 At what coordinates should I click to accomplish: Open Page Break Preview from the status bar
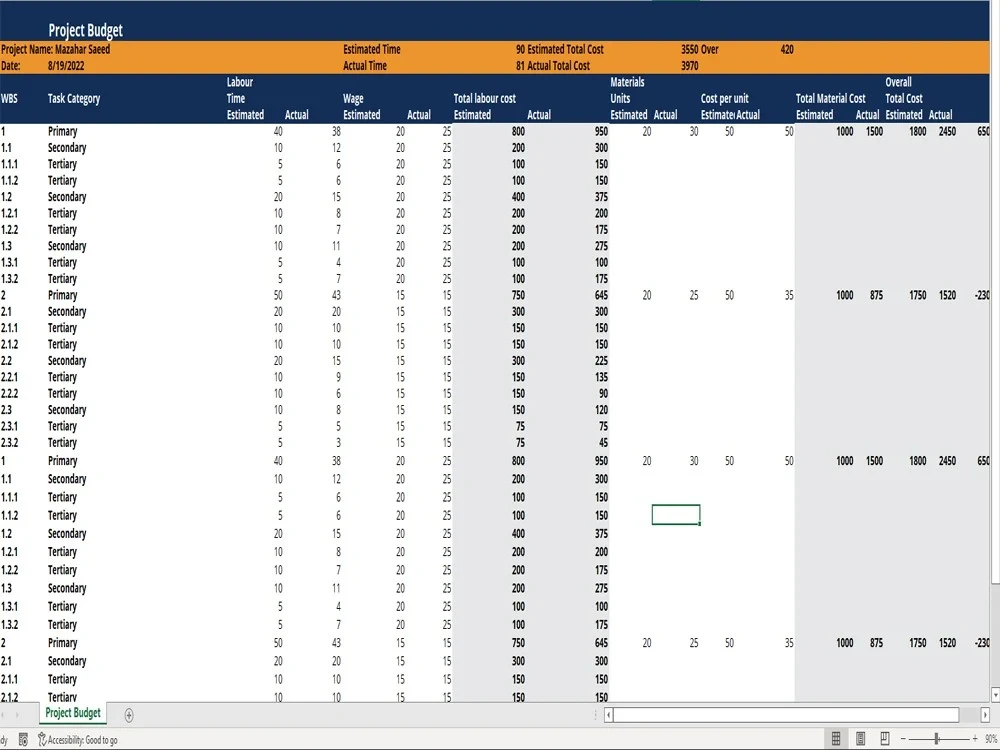click(x=884, y=738)
